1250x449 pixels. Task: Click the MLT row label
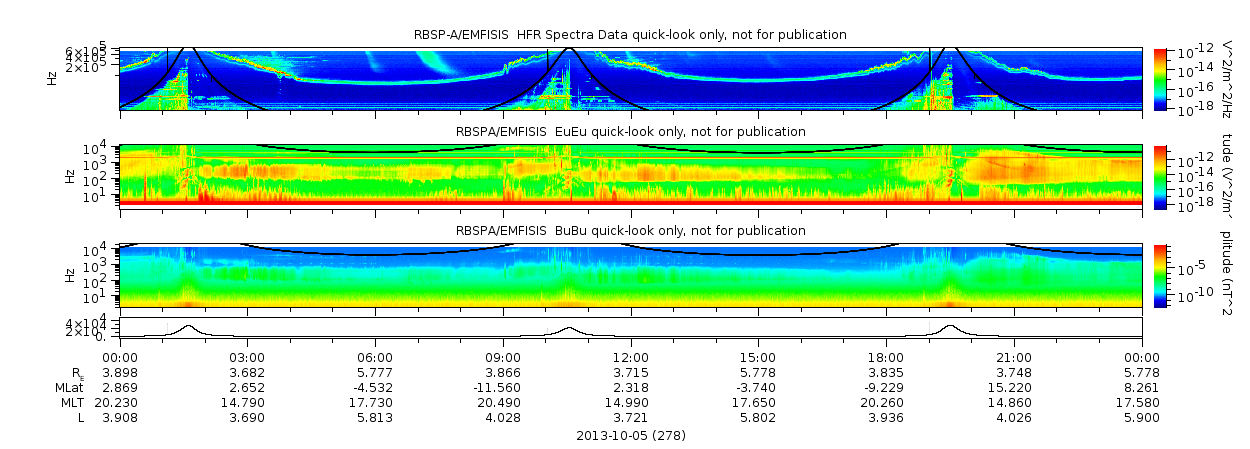point(71,402)
